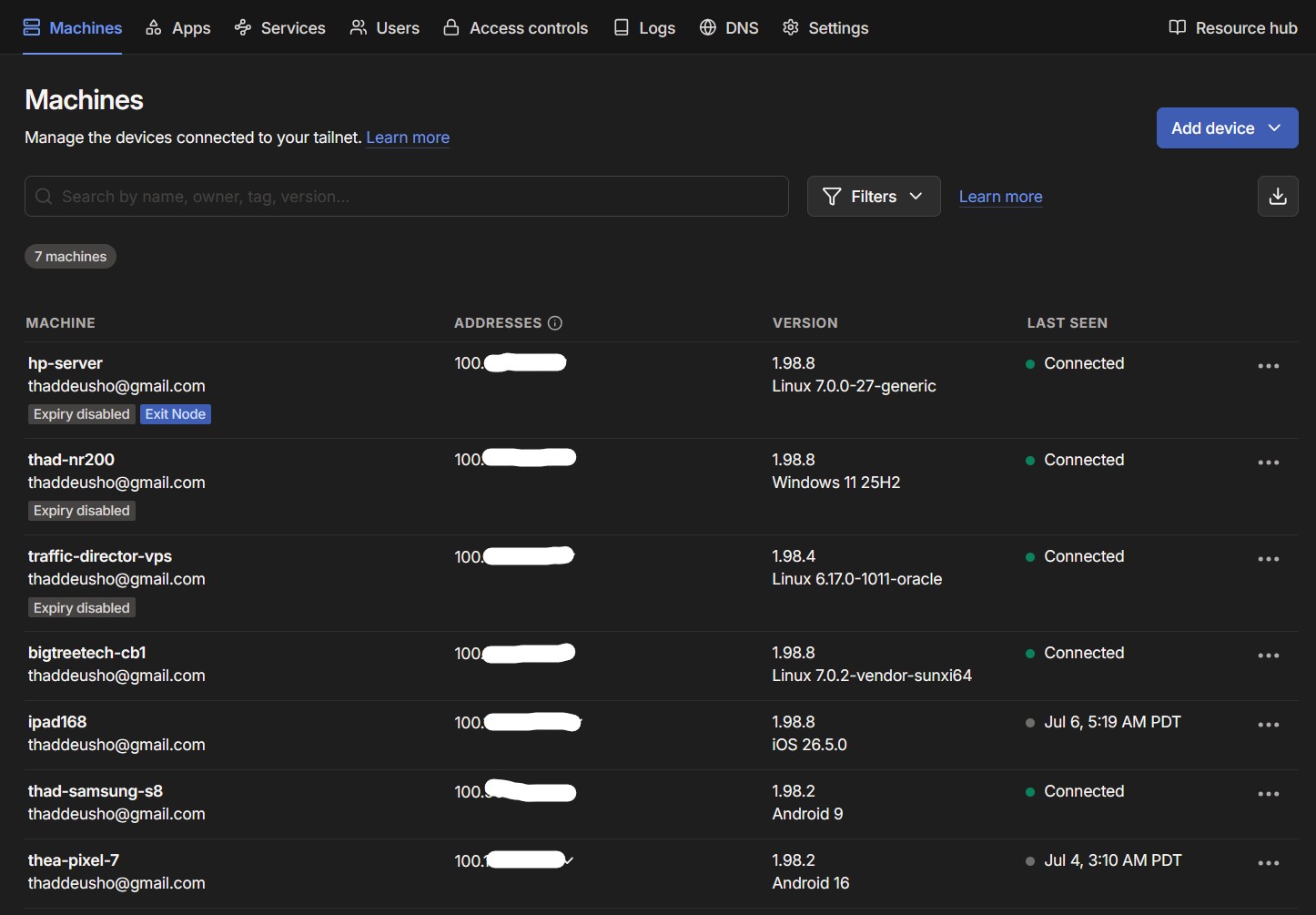Open the Apps tab

[178, 28]
